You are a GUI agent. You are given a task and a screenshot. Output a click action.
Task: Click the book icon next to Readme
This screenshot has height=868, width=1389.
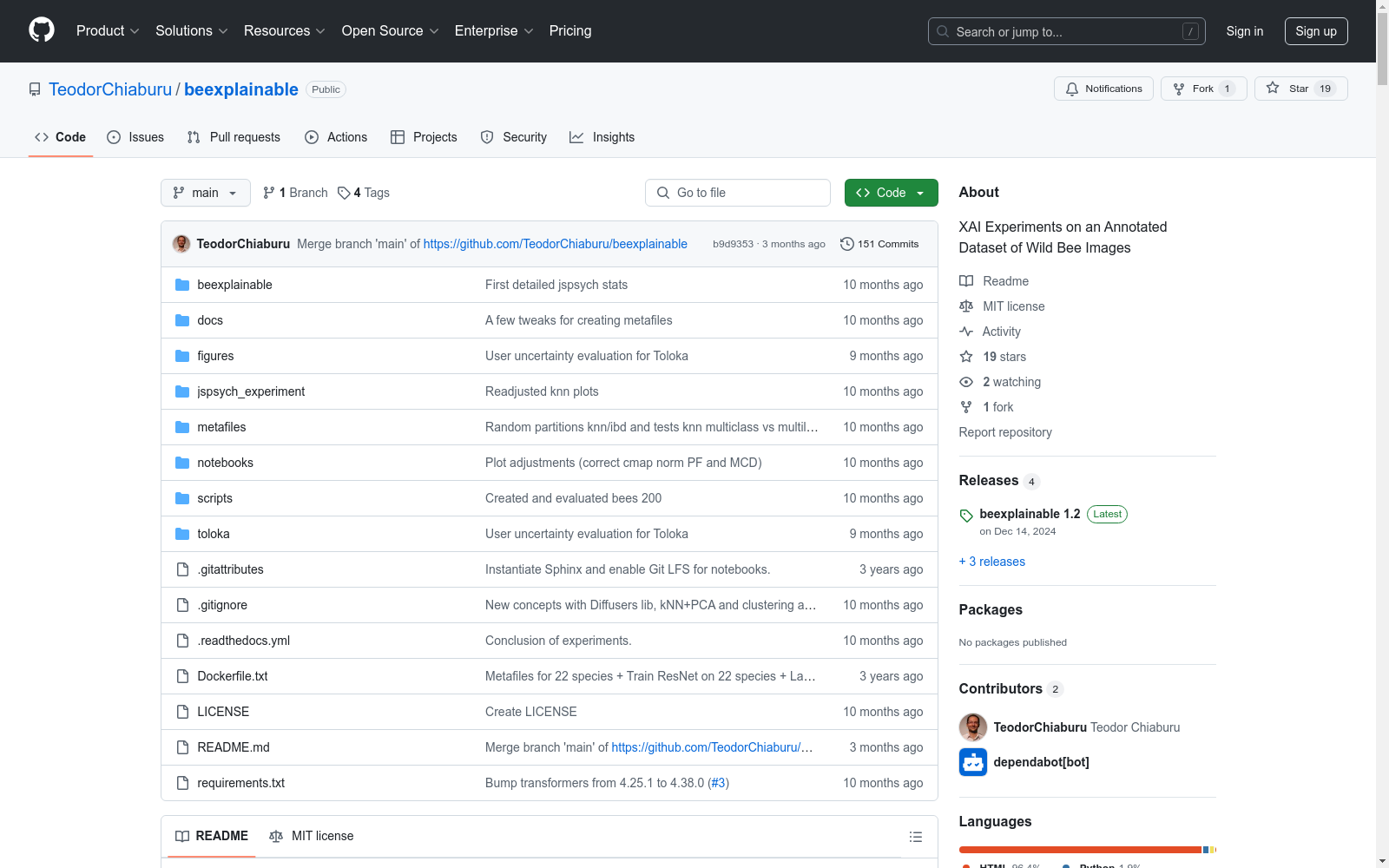click(966, 281)
